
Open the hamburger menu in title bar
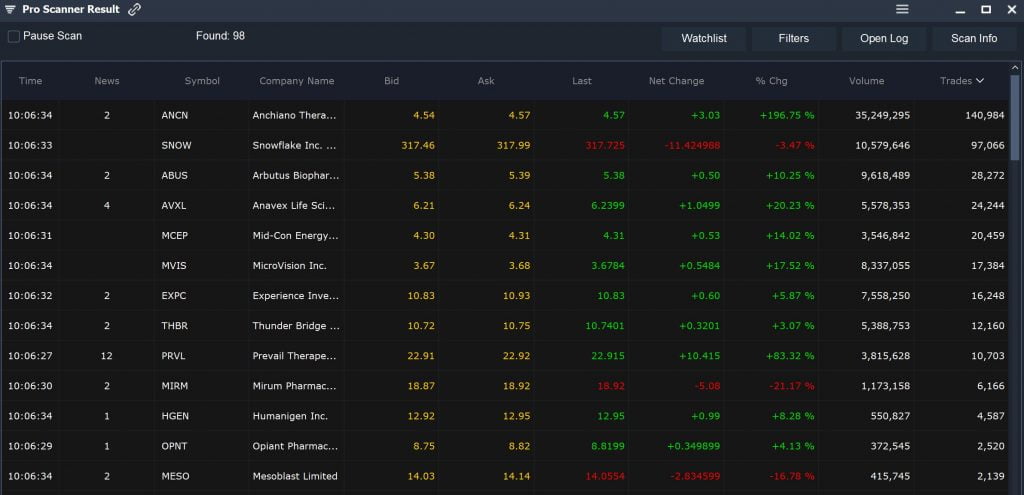(x=902, y=10)
